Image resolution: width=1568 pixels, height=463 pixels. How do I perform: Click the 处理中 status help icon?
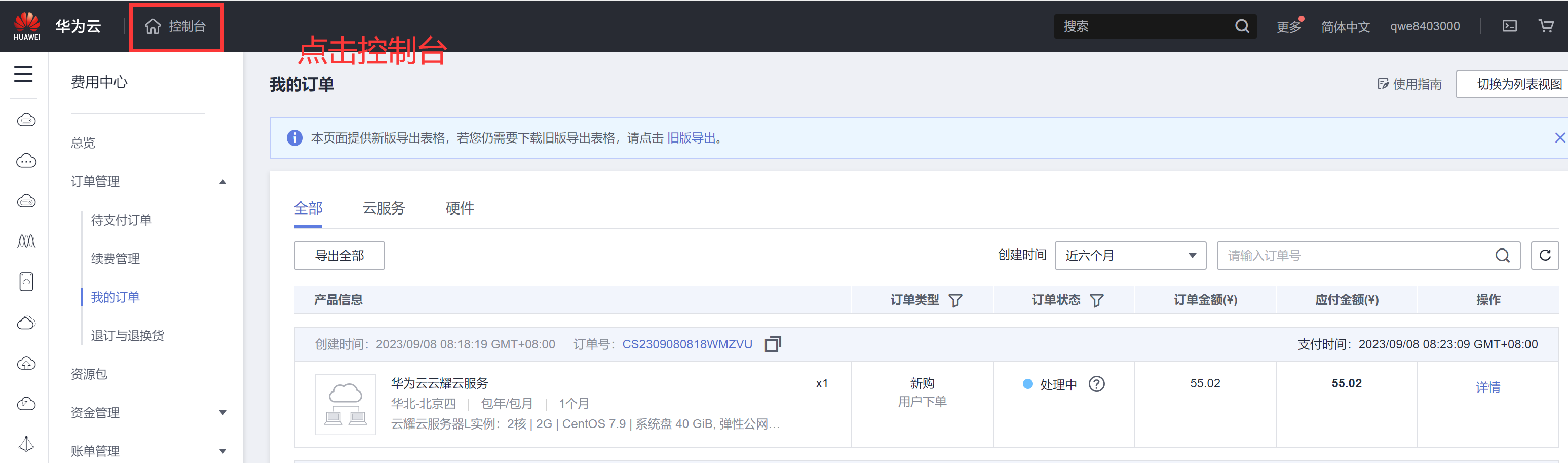coord(1097,384)
